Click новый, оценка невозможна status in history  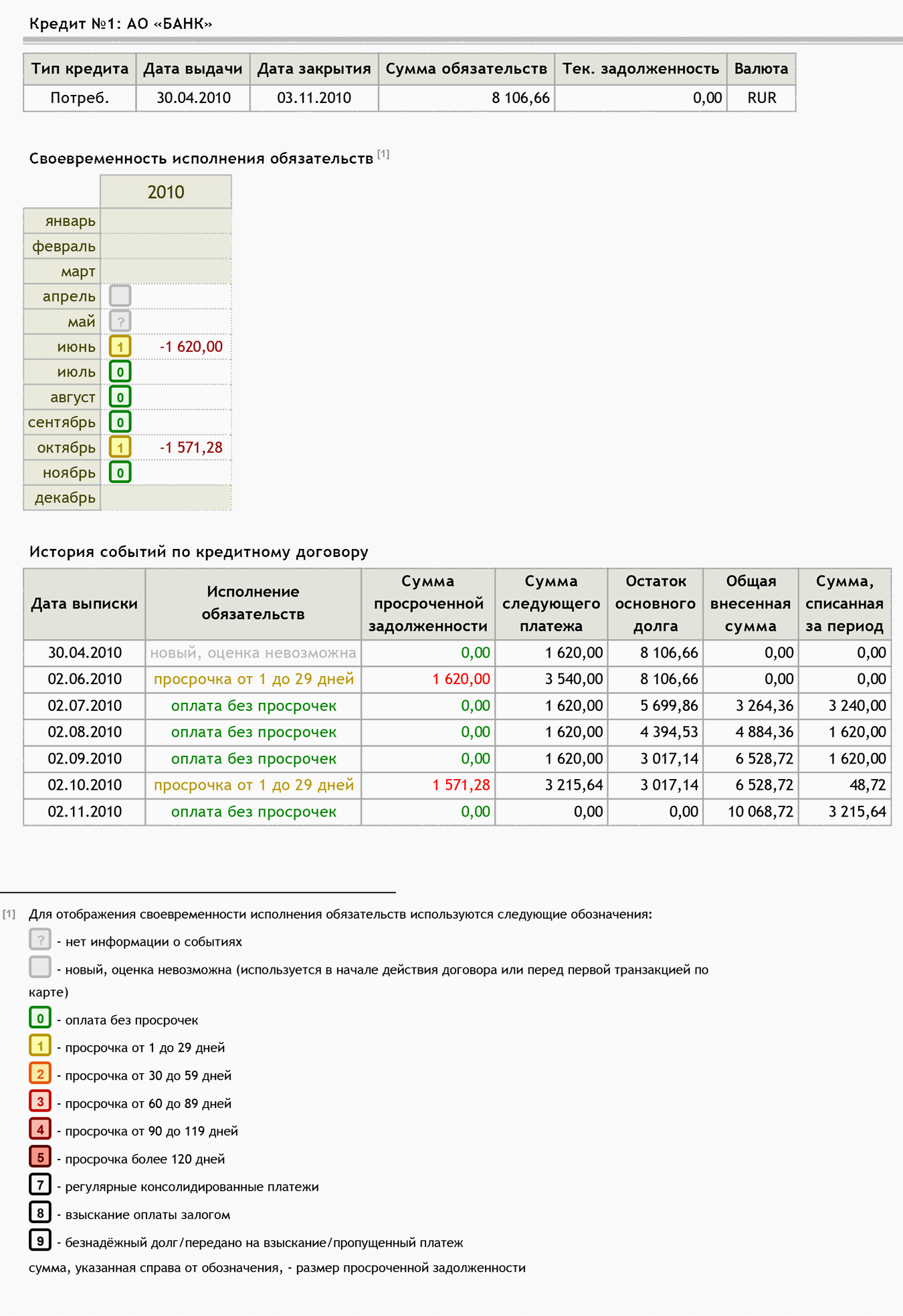pos(254,653)
